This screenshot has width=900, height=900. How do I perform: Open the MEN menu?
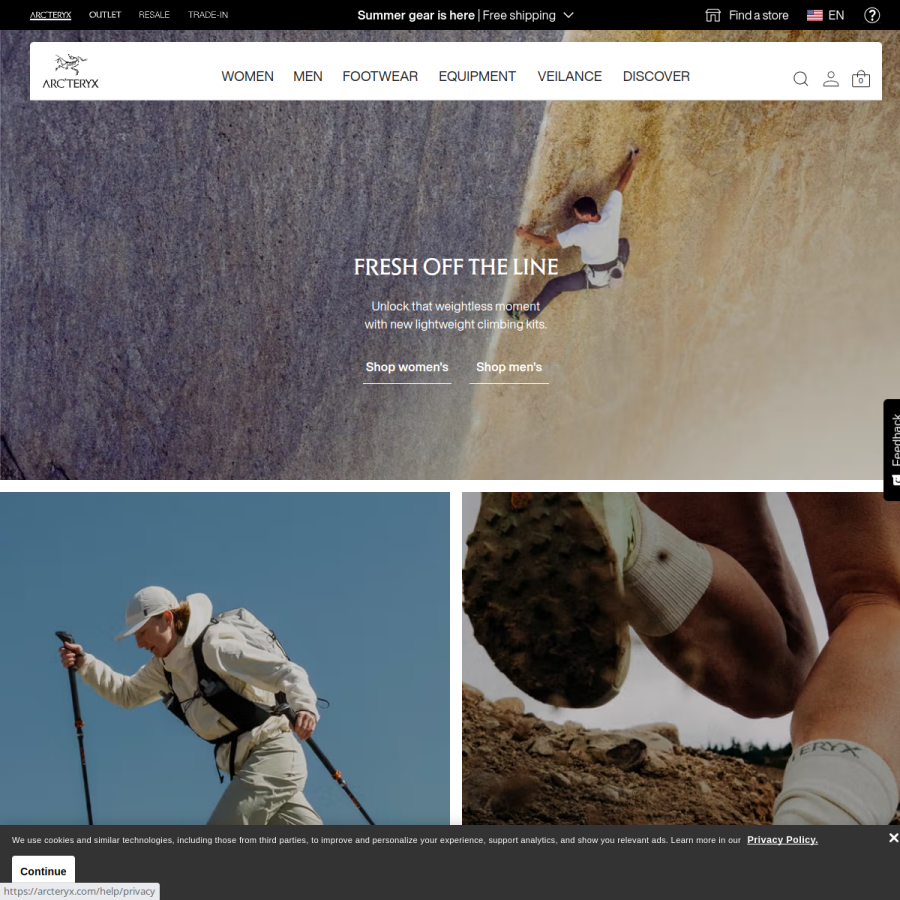[x=308, y=76]
